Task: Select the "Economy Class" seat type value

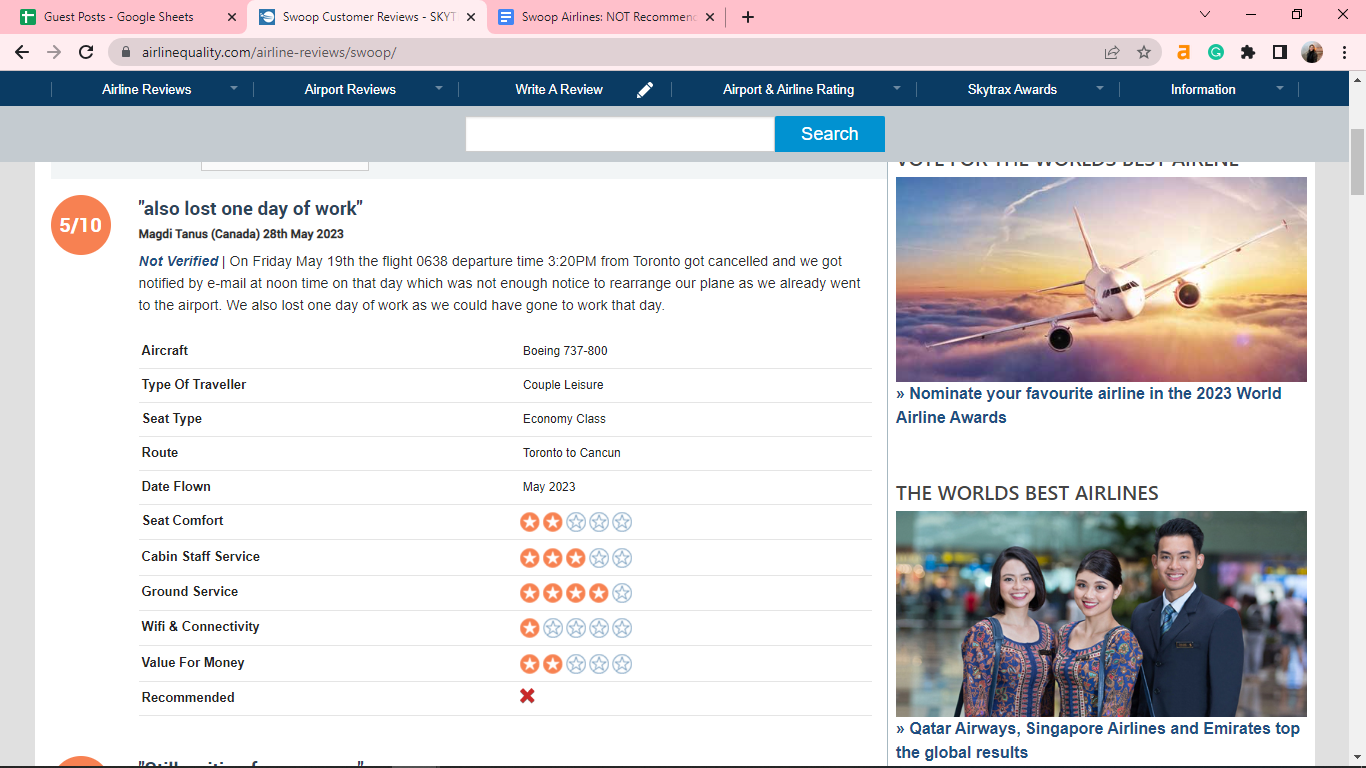Action: [x=564, y=419]
